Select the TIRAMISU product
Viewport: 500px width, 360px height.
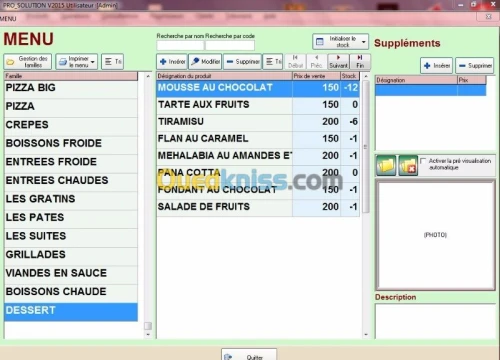pos(258,122)
